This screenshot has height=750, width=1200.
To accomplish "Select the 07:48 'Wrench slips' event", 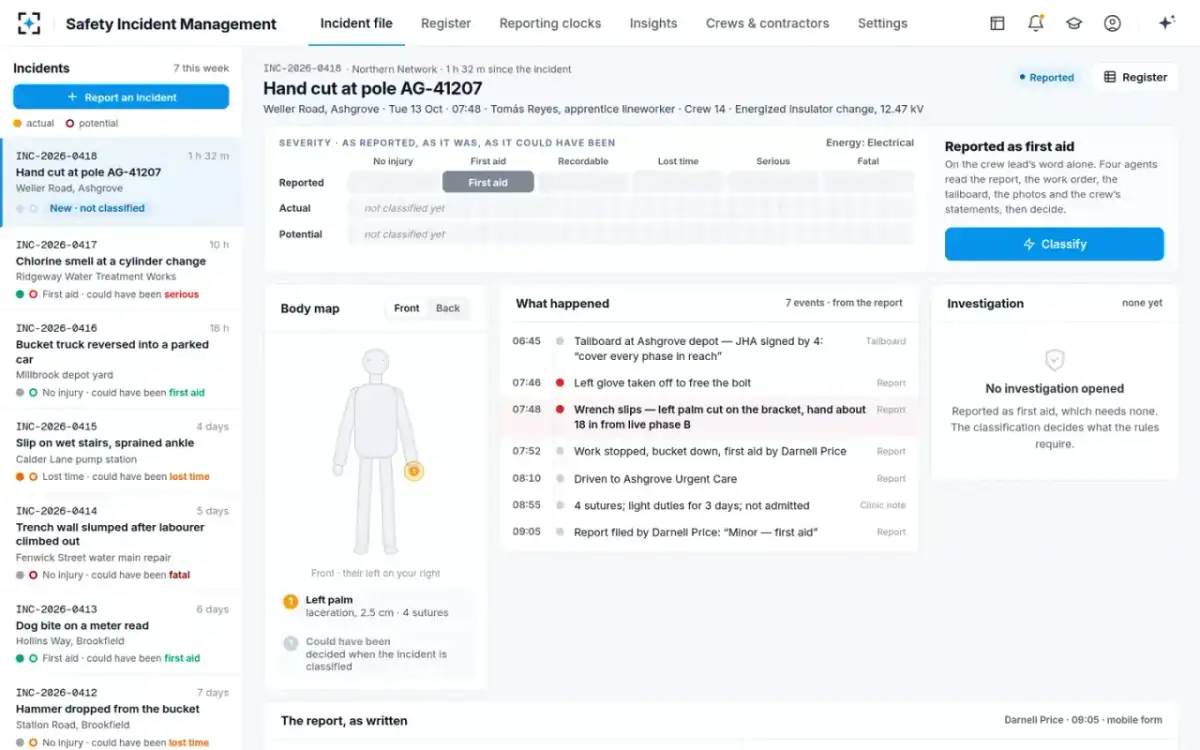I will pyautogui.click(x=709, y=417).
